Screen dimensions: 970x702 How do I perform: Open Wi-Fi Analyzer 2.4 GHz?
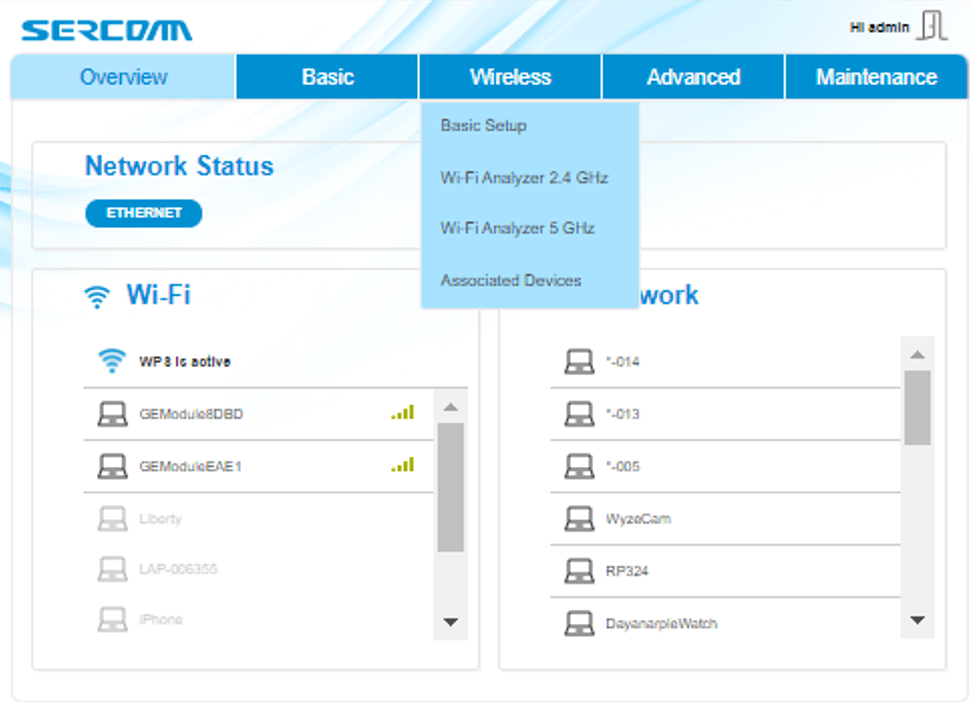pyautogui.click(x=524, y=178)
